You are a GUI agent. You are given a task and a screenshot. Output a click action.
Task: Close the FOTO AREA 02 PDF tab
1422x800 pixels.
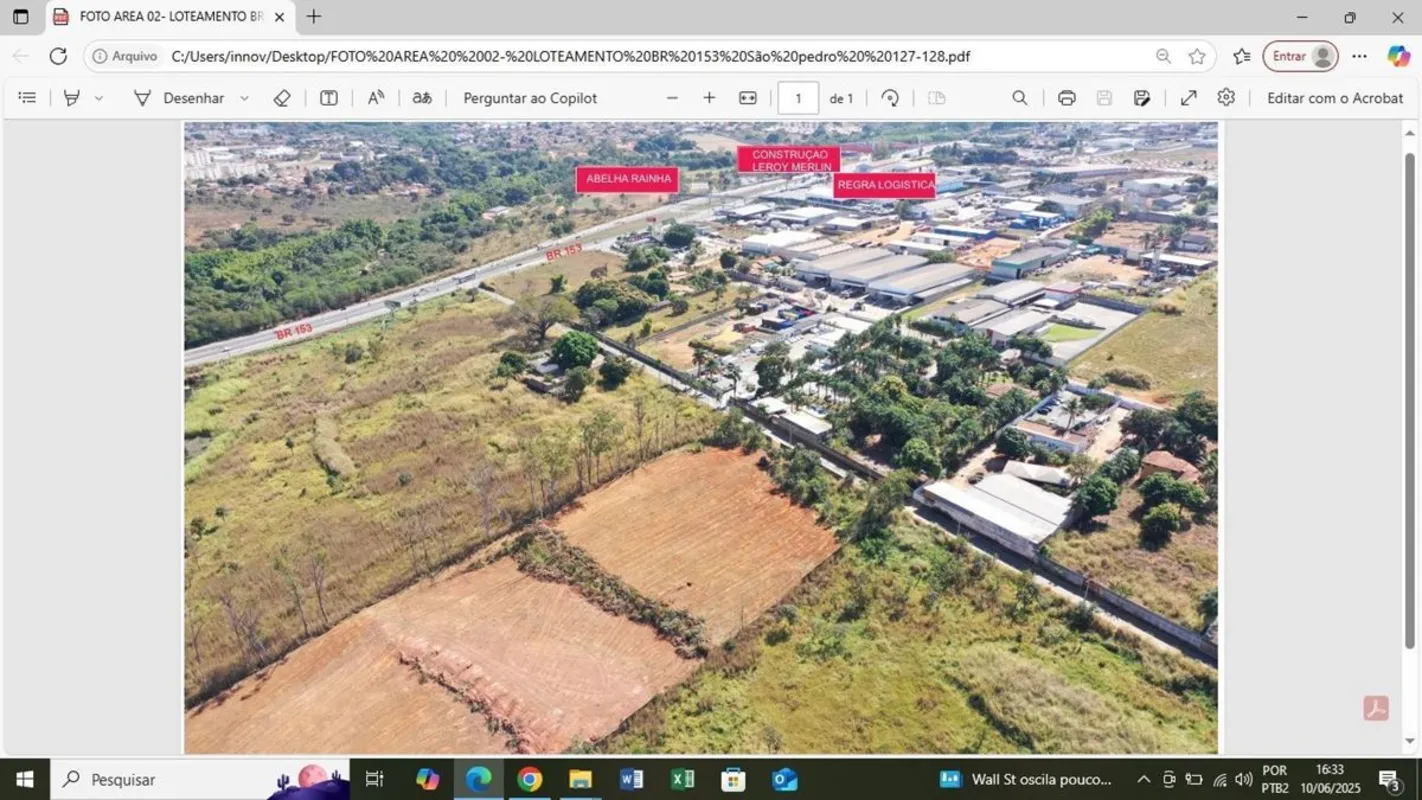click(279, 17)
